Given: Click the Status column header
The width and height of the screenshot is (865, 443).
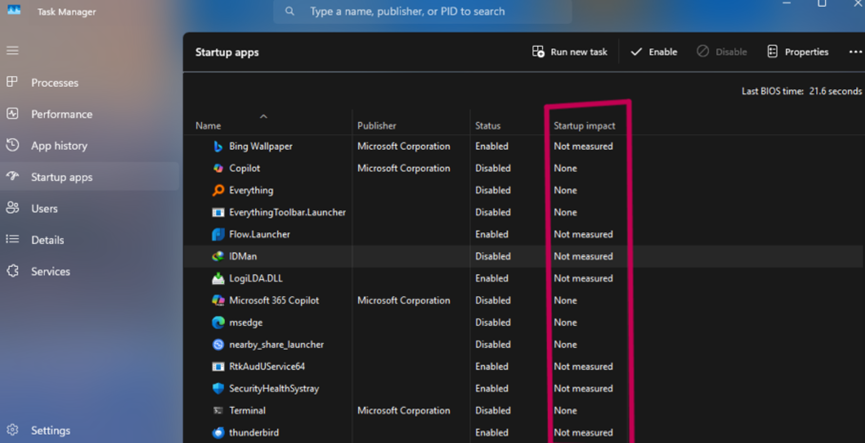Looking at the screenshot, I should [x=488, y=126].
